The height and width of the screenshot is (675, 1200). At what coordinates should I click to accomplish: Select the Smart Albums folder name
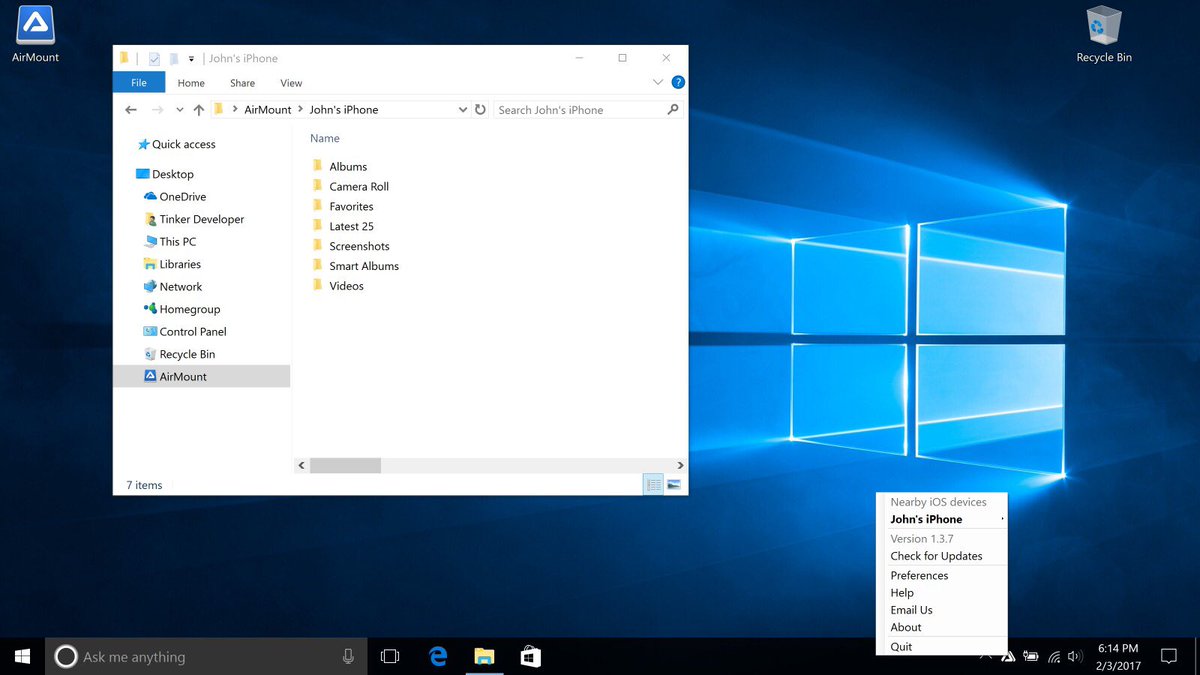coord(364,266)
